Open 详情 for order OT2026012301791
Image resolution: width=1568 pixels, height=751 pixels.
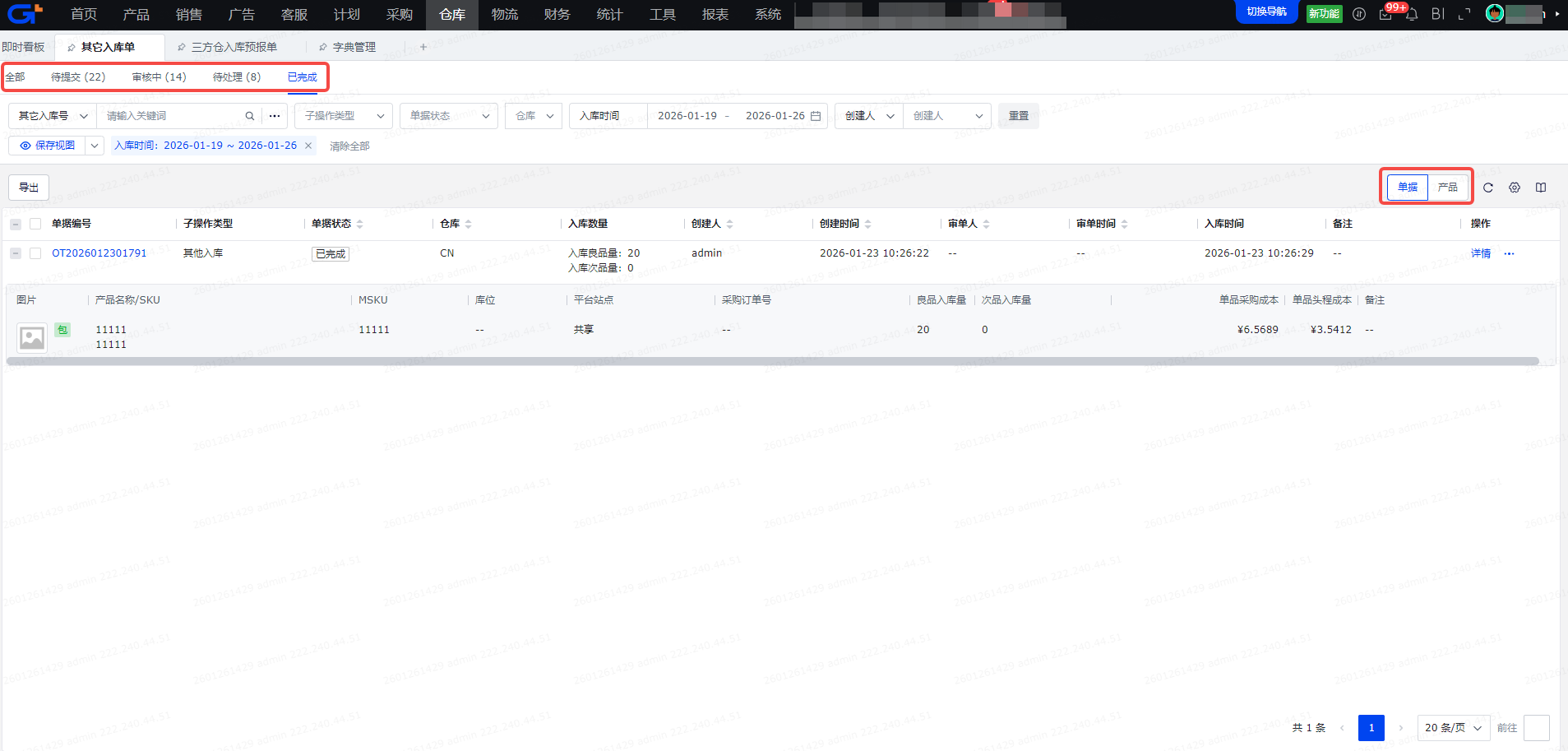1481,253
